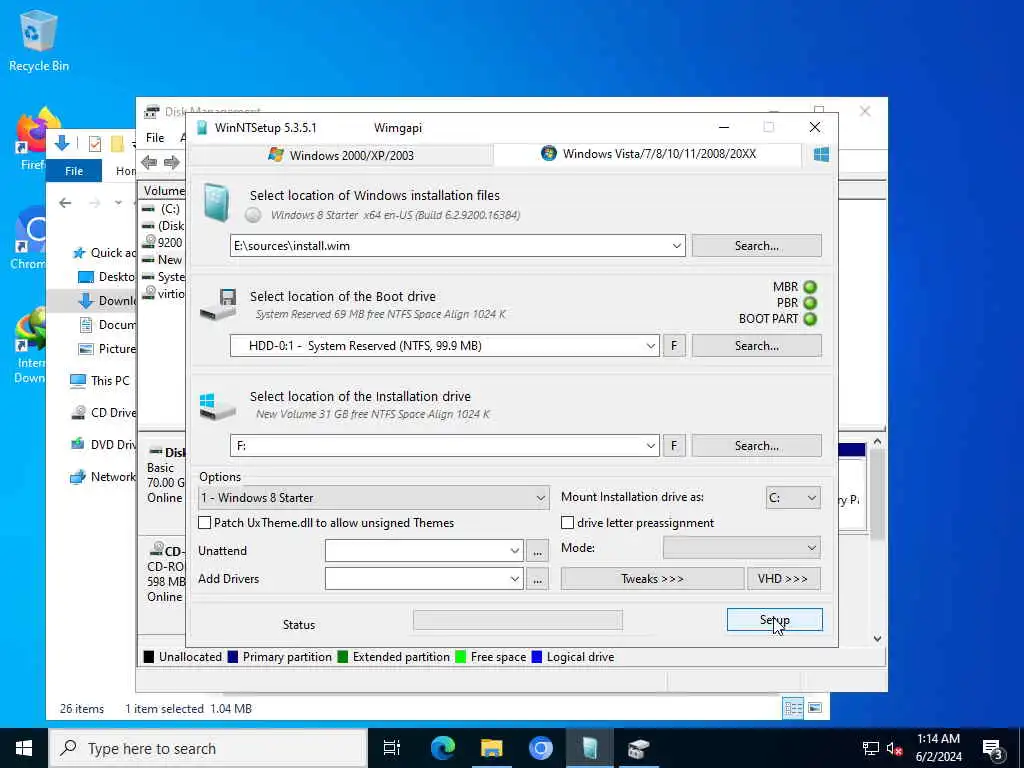Expand the Installation drive F: dropdown
The height and width of the screenshot is (768, 1024).
650,445
